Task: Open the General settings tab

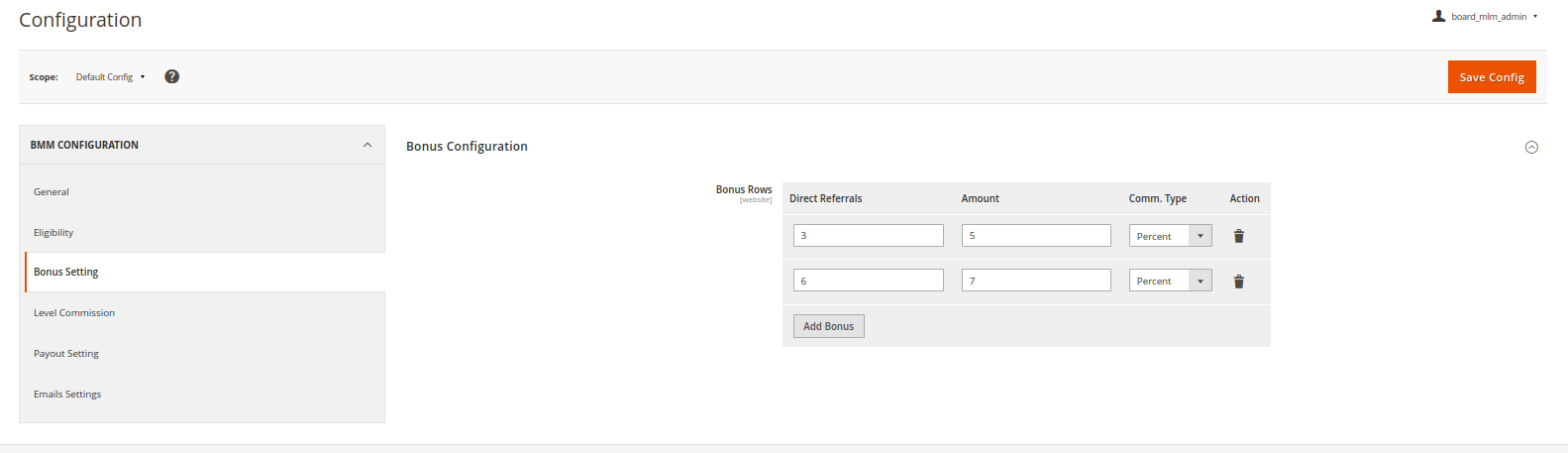Action: (x=52, y=192)
